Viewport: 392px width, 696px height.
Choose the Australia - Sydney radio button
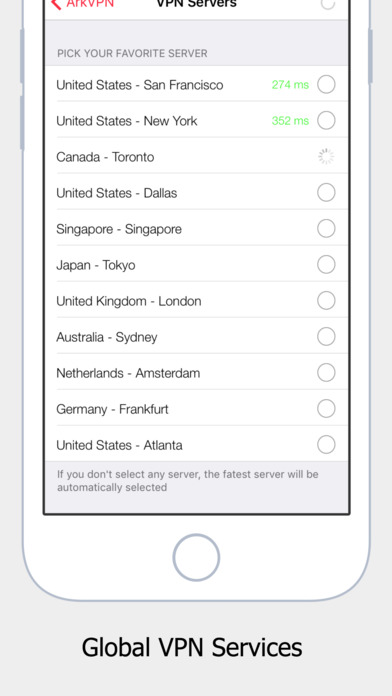[x=326, y=336]
